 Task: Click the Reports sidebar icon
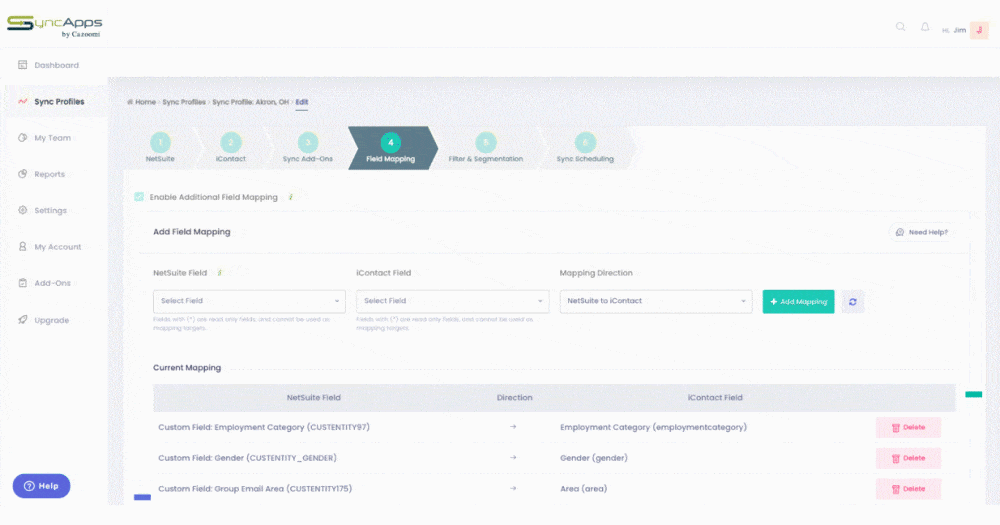22,174
